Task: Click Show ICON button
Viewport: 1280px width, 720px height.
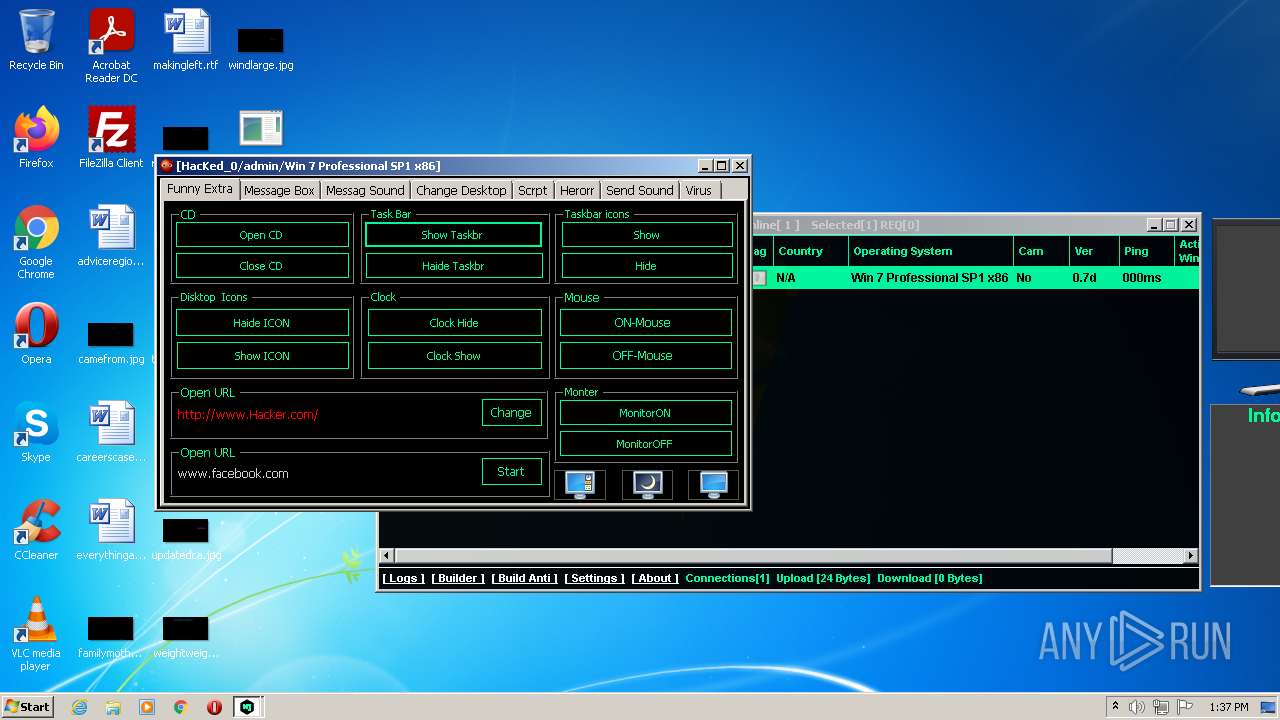Action: click(x=262, y=356)
